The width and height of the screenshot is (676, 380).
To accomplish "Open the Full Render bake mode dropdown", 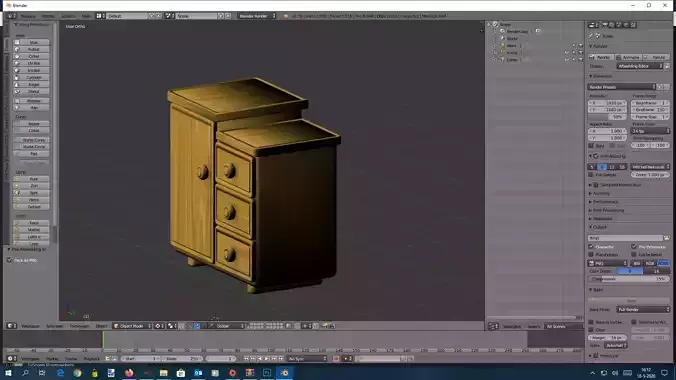I will tap(644, 310).
